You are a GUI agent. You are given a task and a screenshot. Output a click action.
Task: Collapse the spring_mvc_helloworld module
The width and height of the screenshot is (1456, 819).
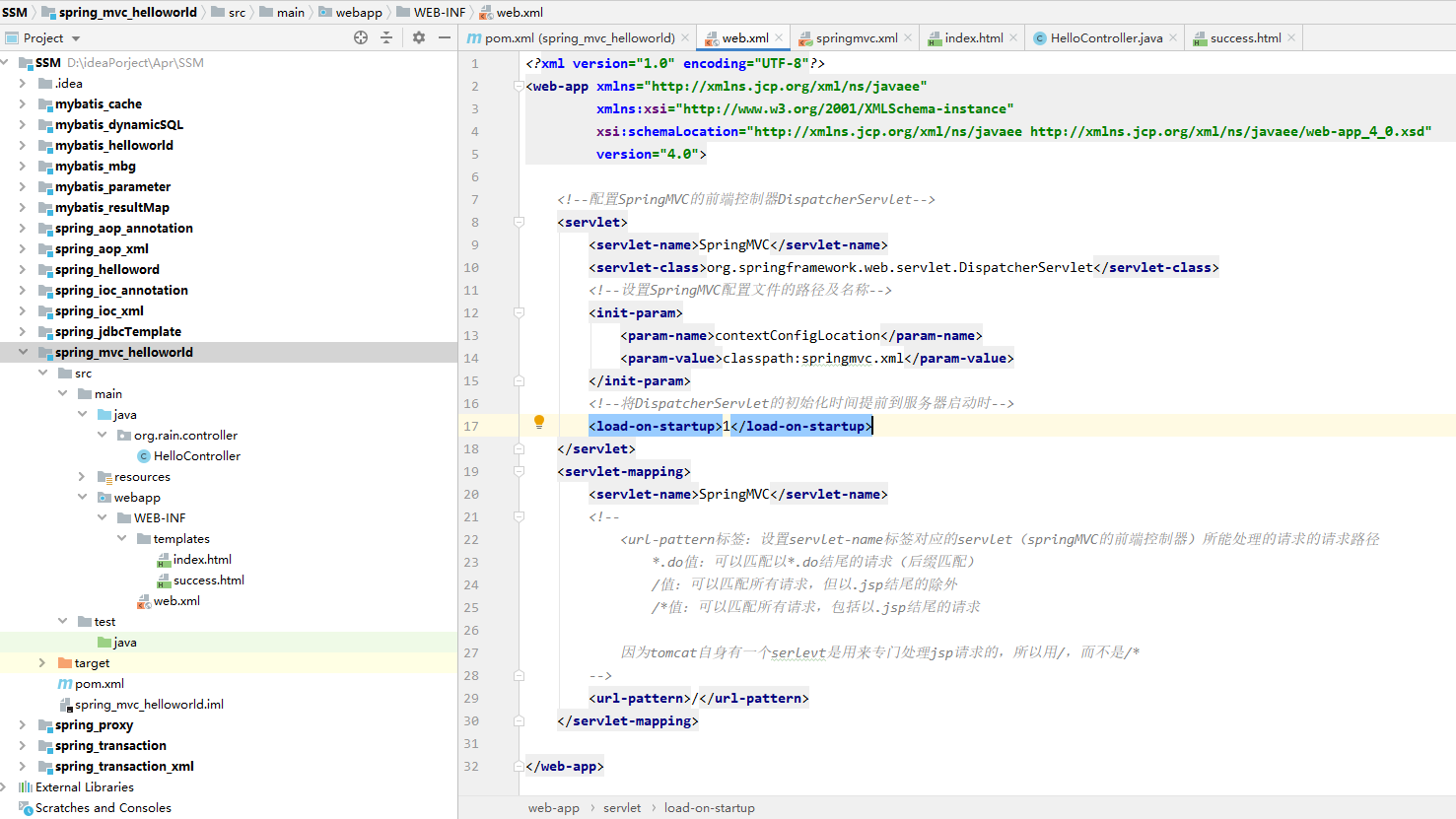[23, 353]
